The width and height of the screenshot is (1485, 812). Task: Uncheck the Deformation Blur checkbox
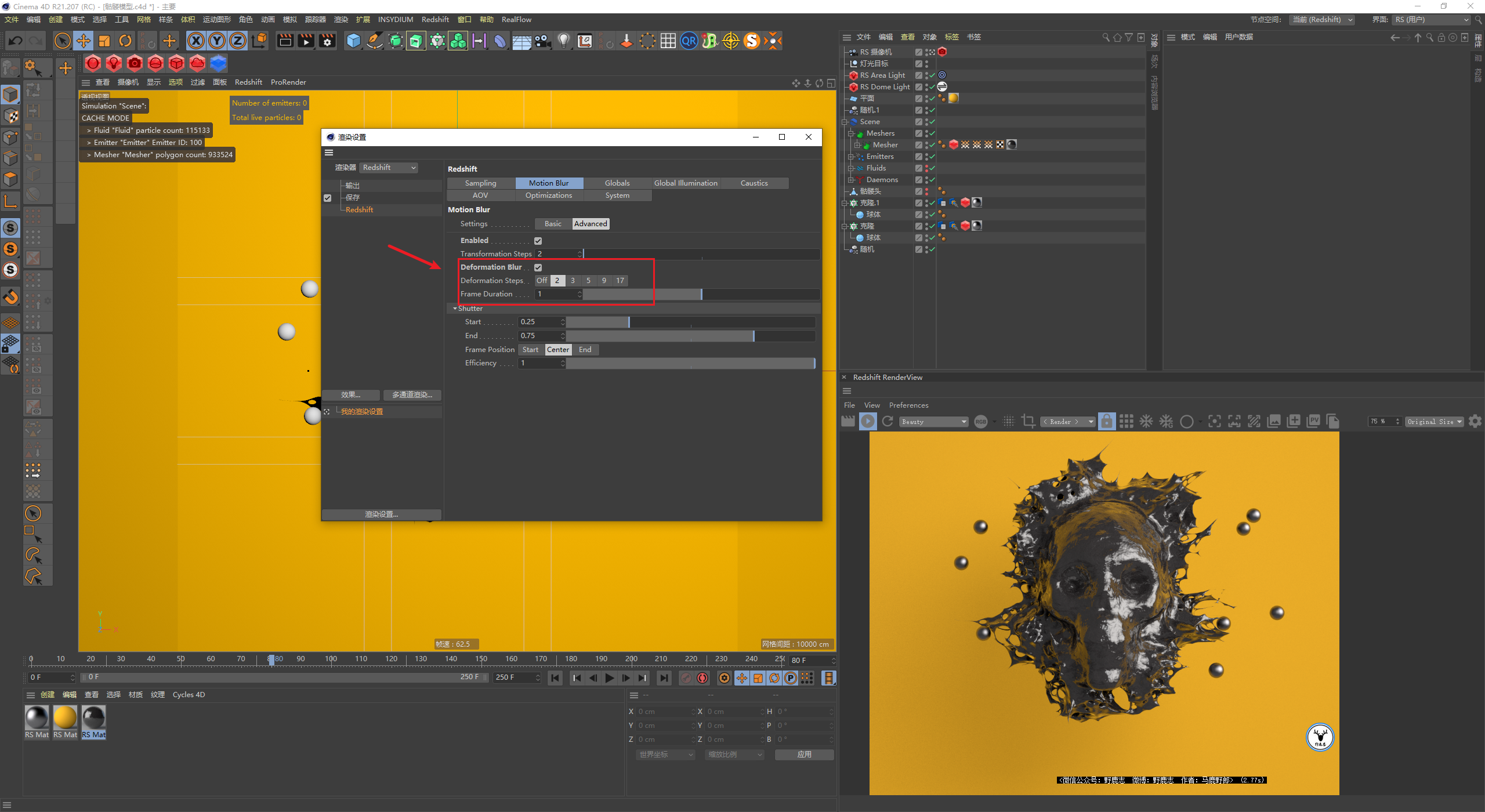(538, 267)
